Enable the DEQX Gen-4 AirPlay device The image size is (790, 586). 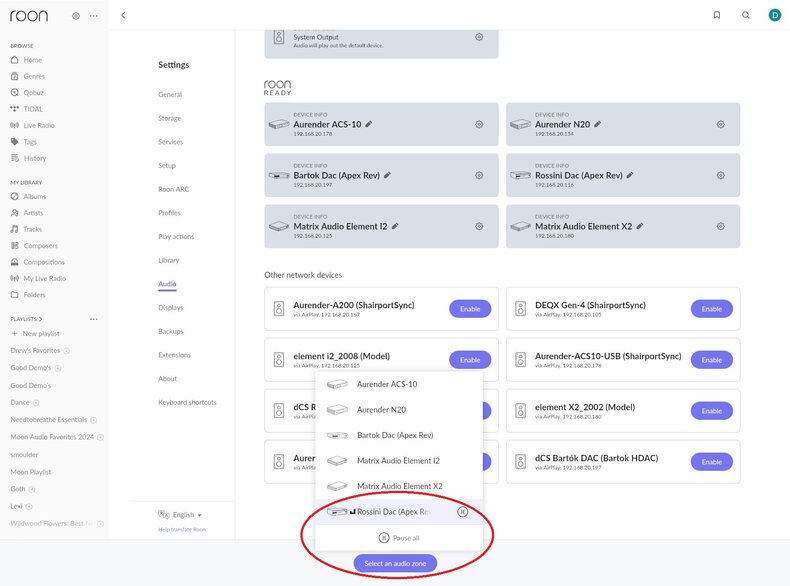coord(711,309)
